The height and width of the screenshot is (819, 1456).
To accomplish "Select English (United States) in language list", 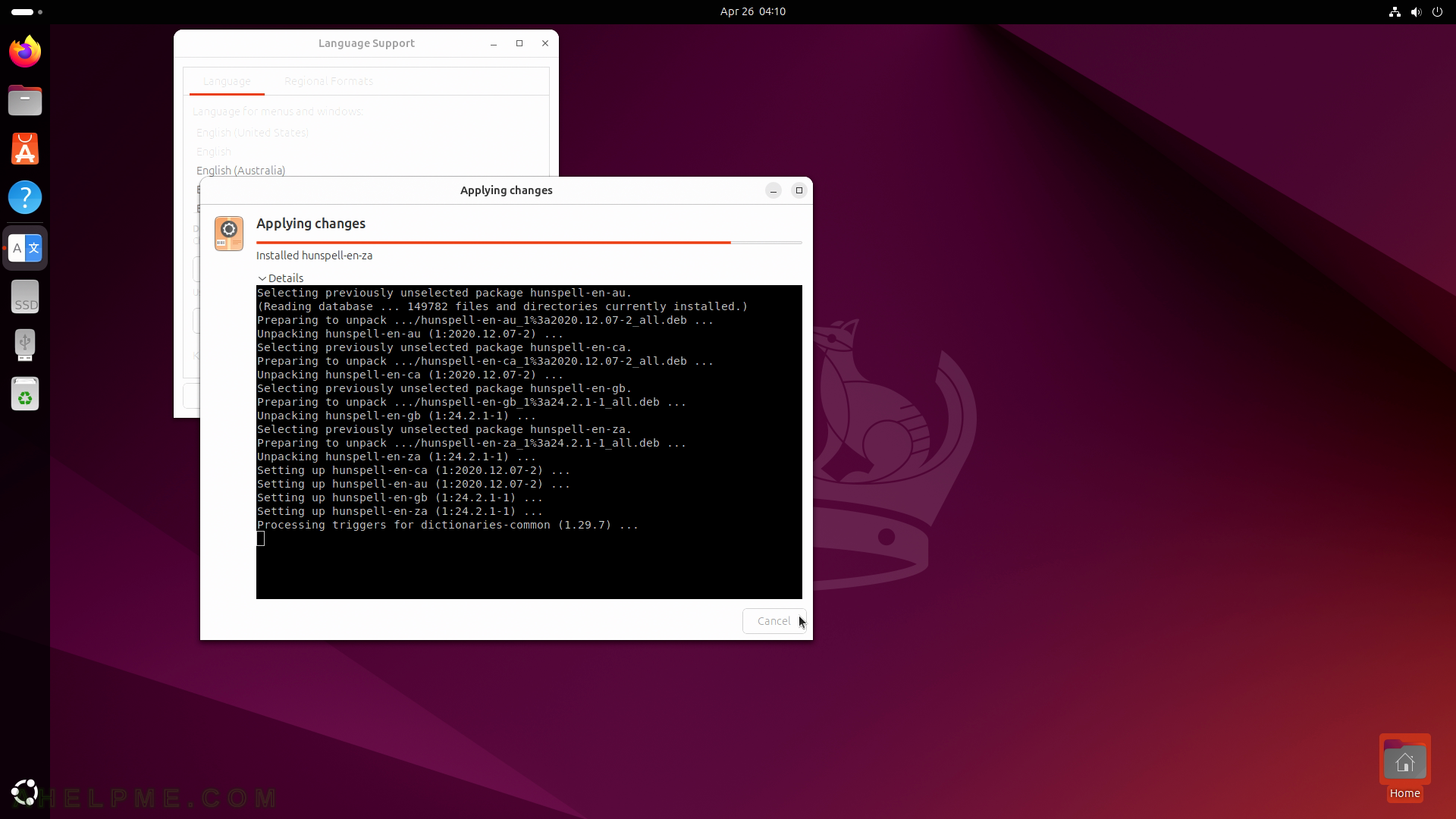I will pos(253,133).
